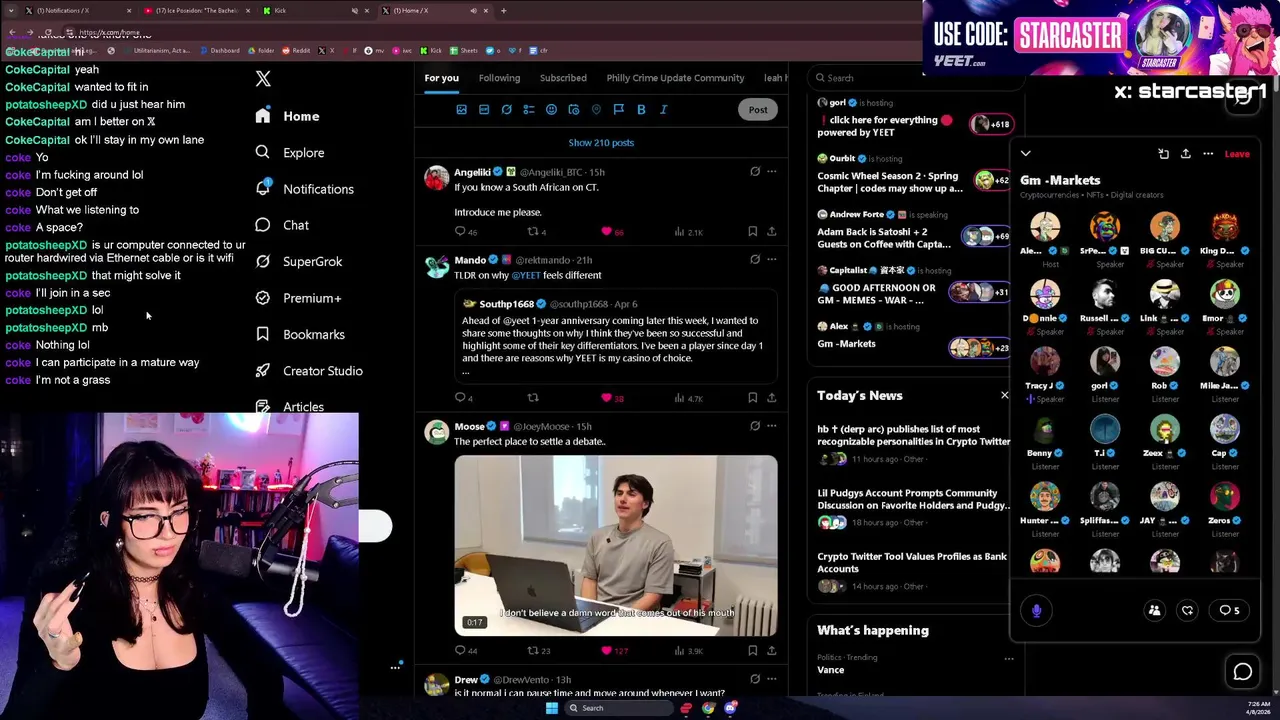Open the emoji picker in composer
The width and height of the screenshot is (1280, 720).
click(551, 110)
